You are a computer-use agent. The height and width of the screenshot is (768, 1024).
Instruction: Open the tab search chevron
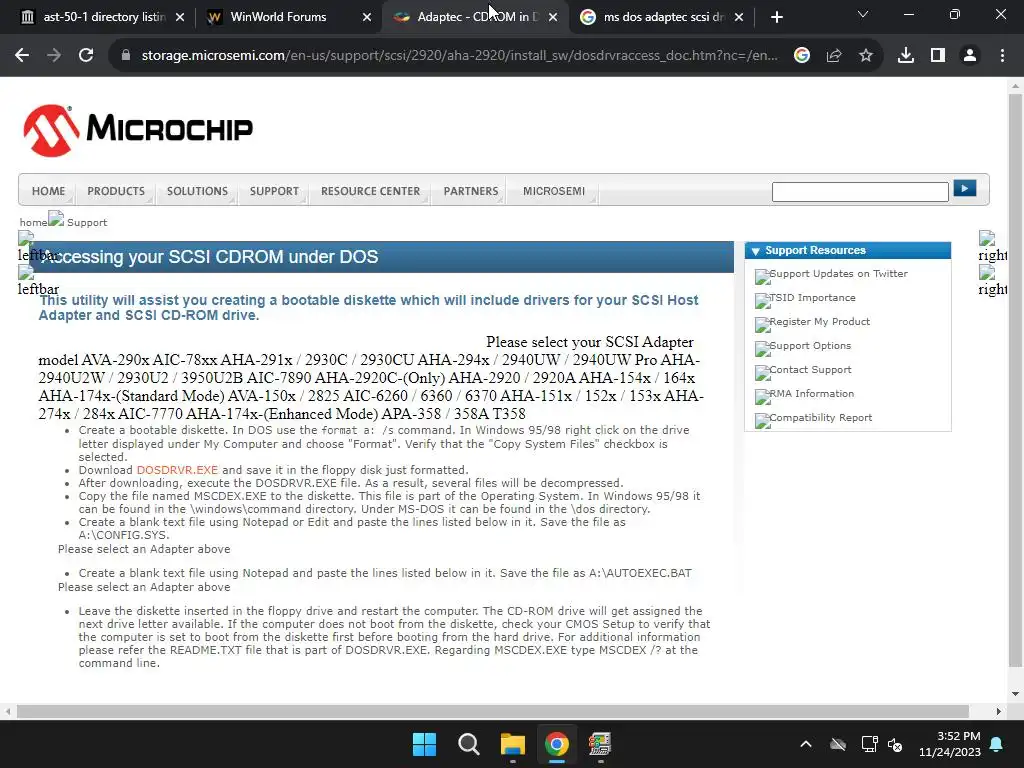pos(863,14)
